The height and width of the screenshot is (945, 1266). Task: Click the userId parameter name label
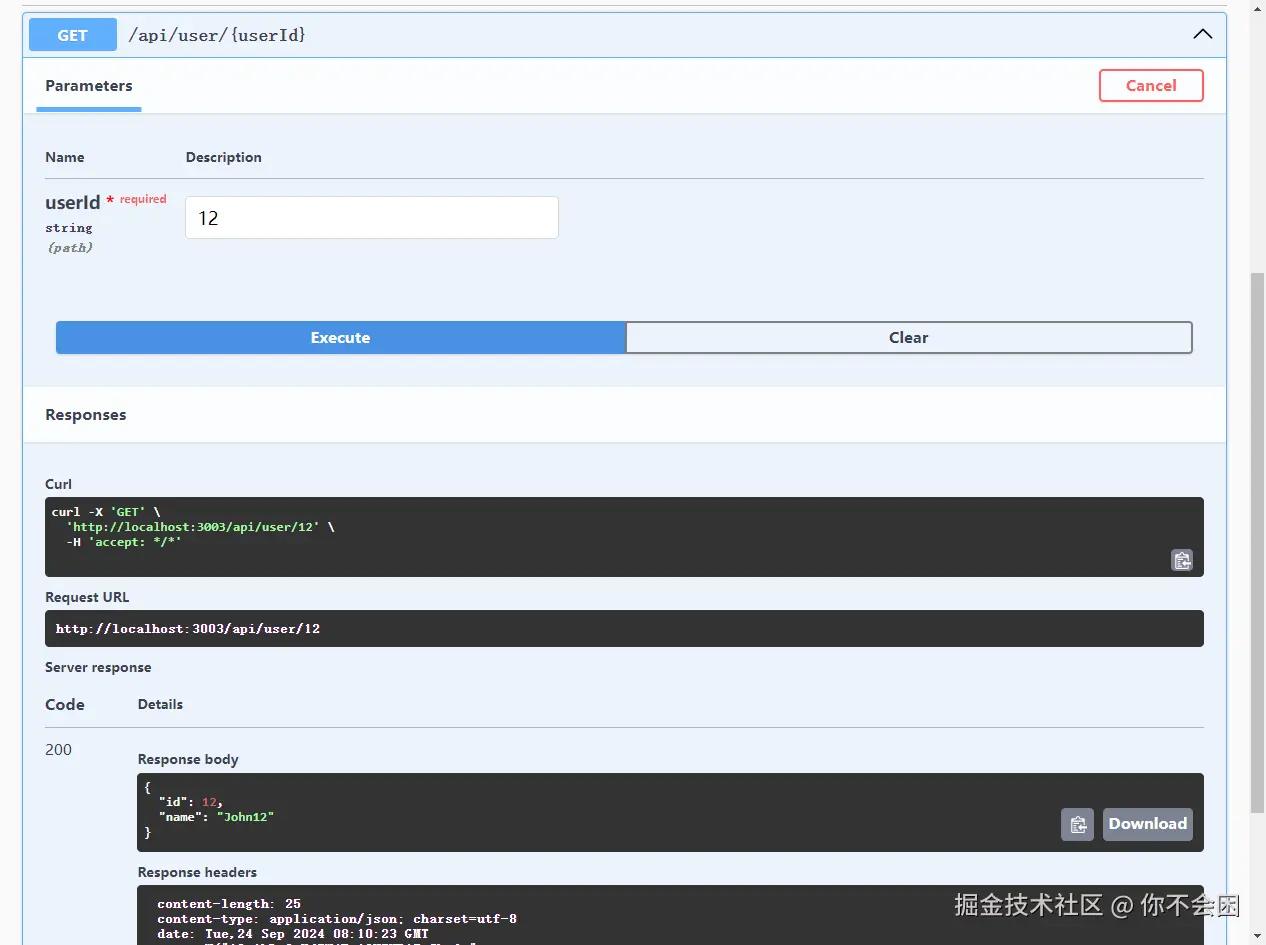tap(73, 203)
